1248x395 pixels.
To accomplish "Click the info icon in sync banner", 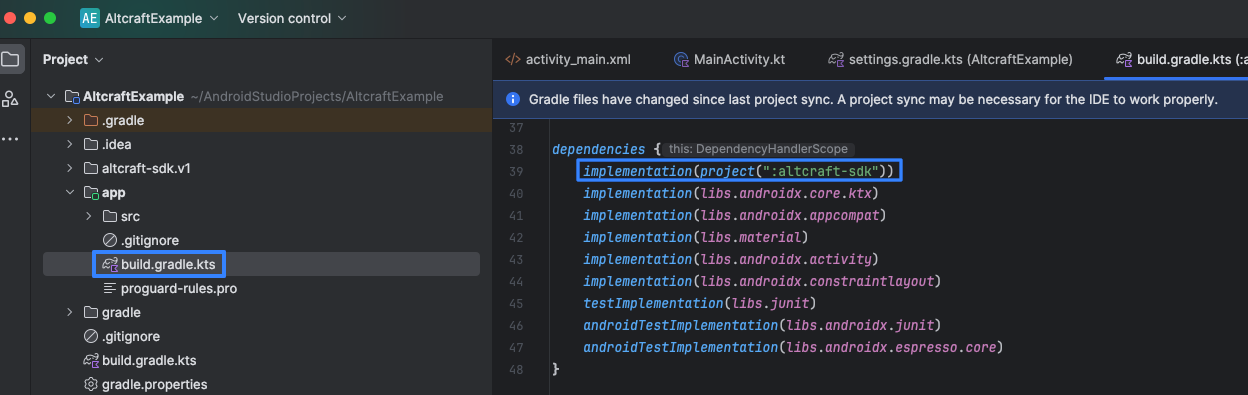I will click(x=513, y=99).
